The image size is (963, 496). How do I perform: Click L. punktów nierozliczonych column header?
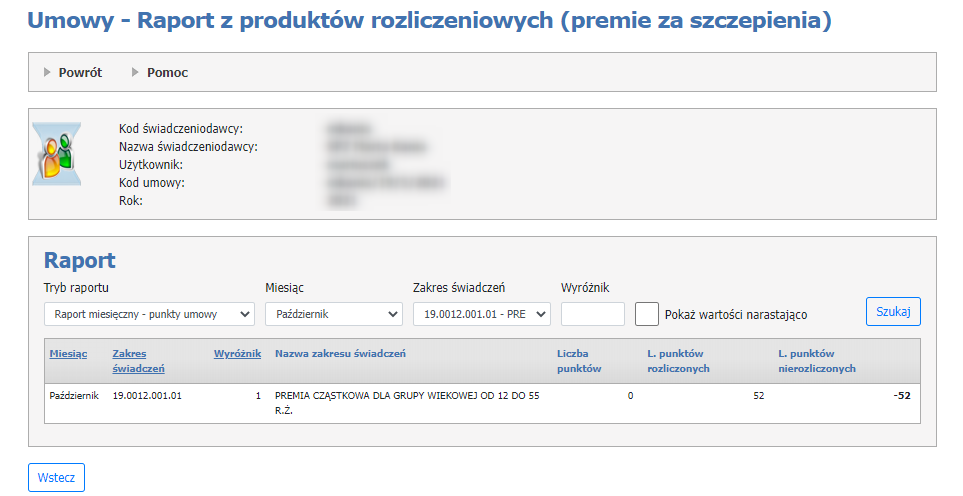coord(816,360)
